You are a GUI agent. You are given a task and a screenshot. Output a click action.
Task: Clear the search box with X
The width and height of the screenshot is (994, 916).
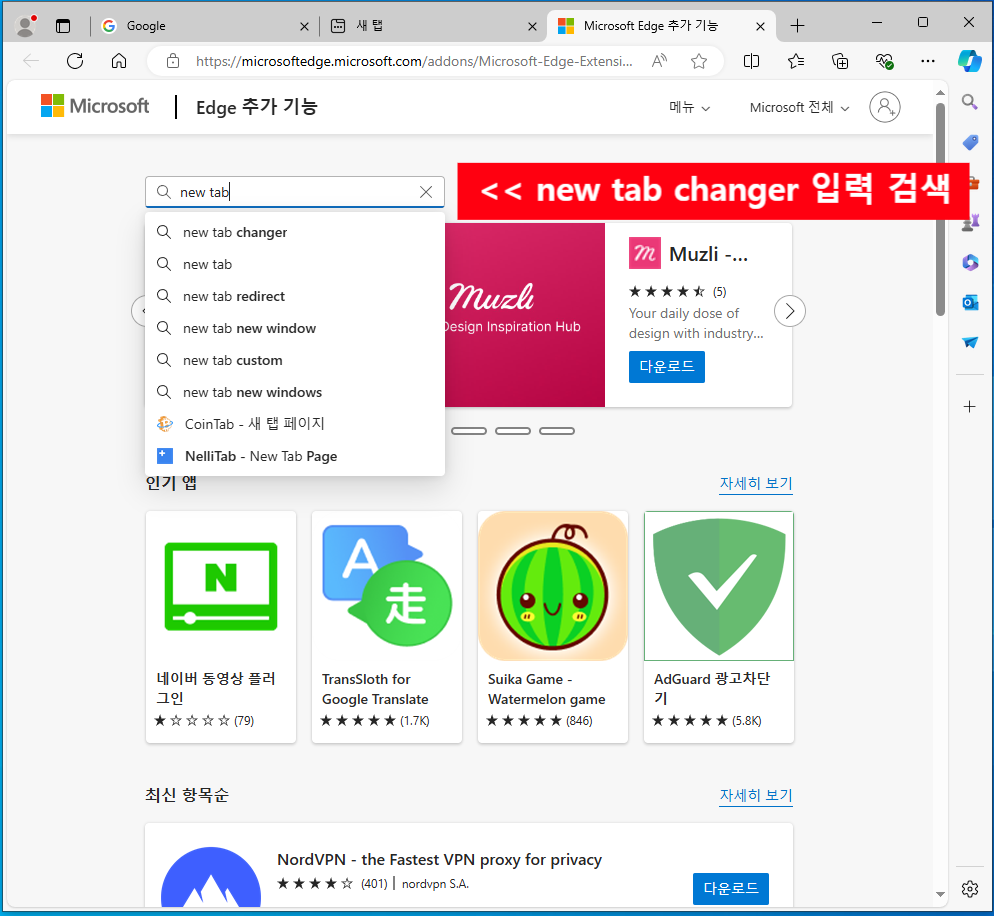tap(426, 192)
